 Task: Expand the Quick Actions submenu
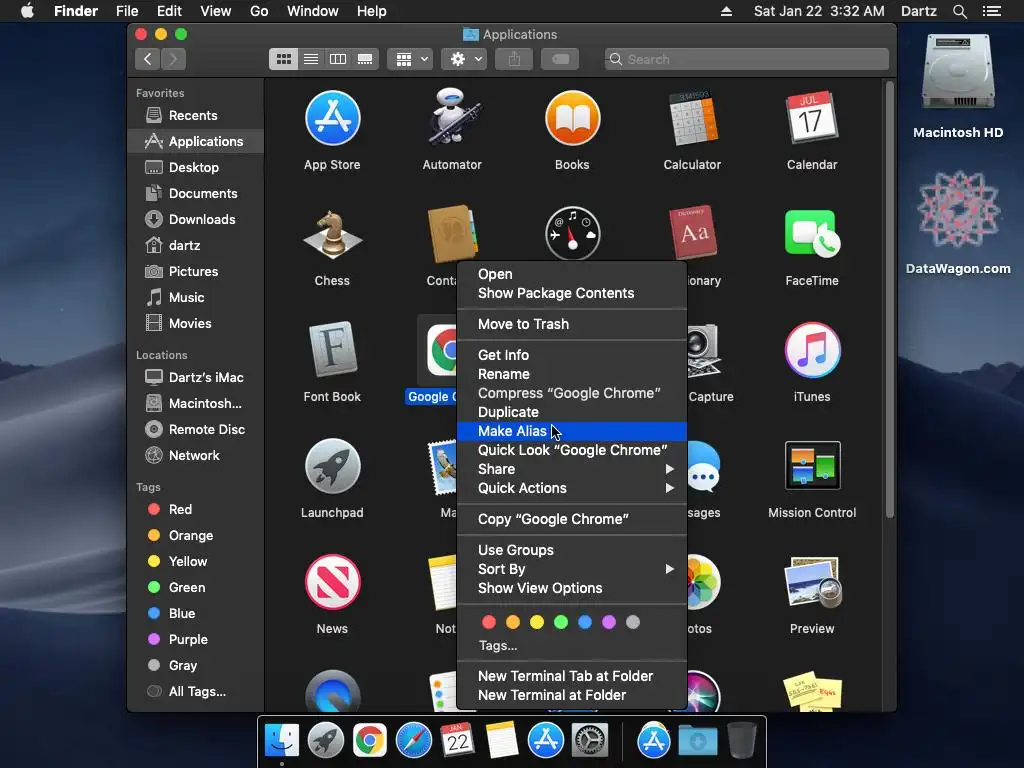point(572,488)
